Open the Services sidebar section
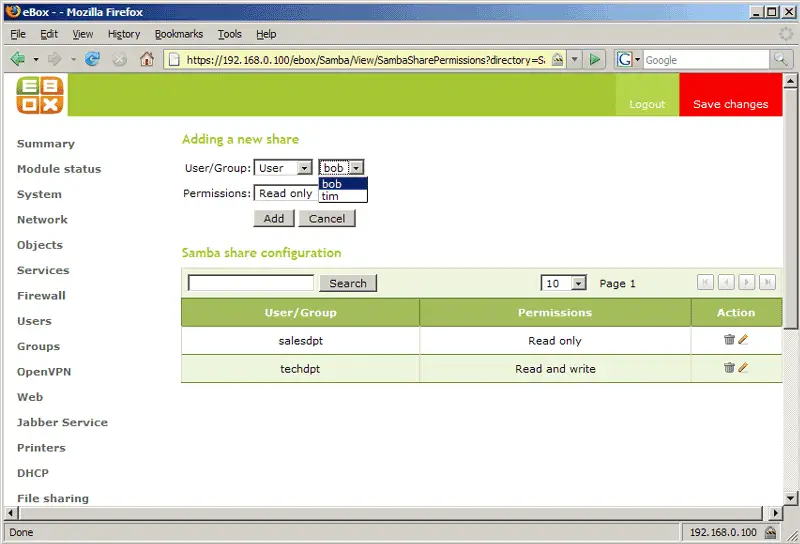Screen dimensions: 800x544 click(43, 270)
